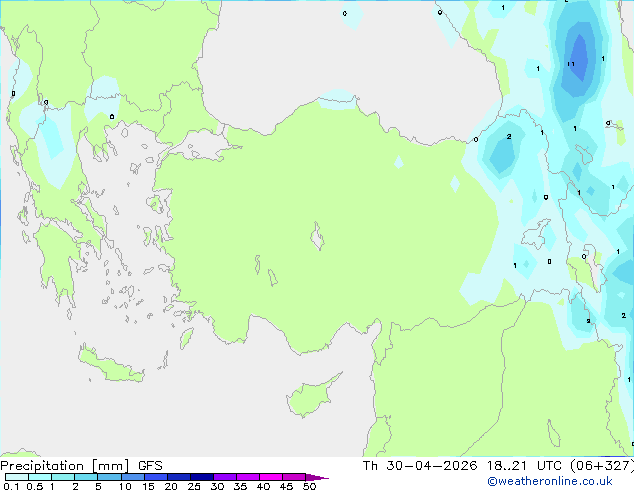Viewport: 634px width, 490px height.
Task: Click the '11' value in the dark blue precipitation core
Action: (x=571, y=64)
